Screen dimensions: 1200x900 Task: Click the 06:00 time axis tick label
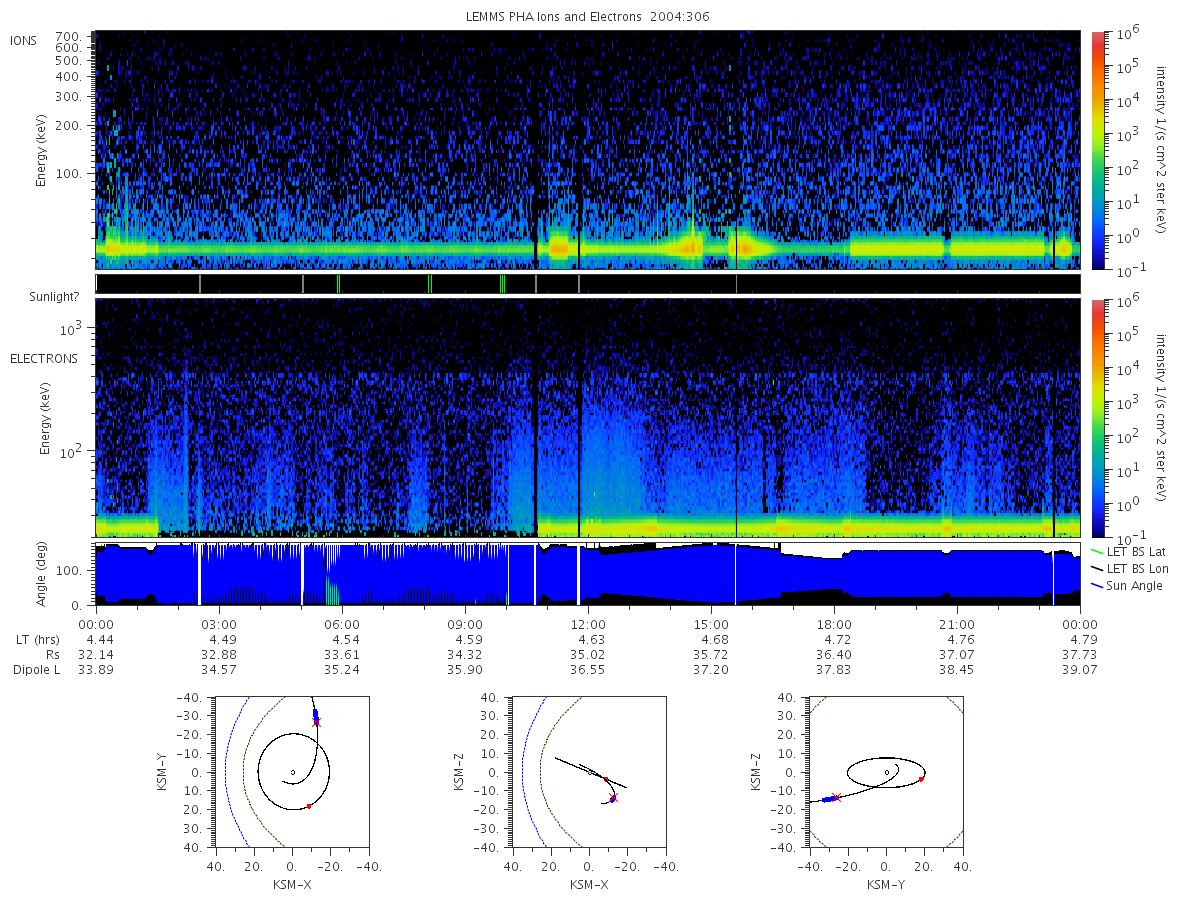coord(341,624)
